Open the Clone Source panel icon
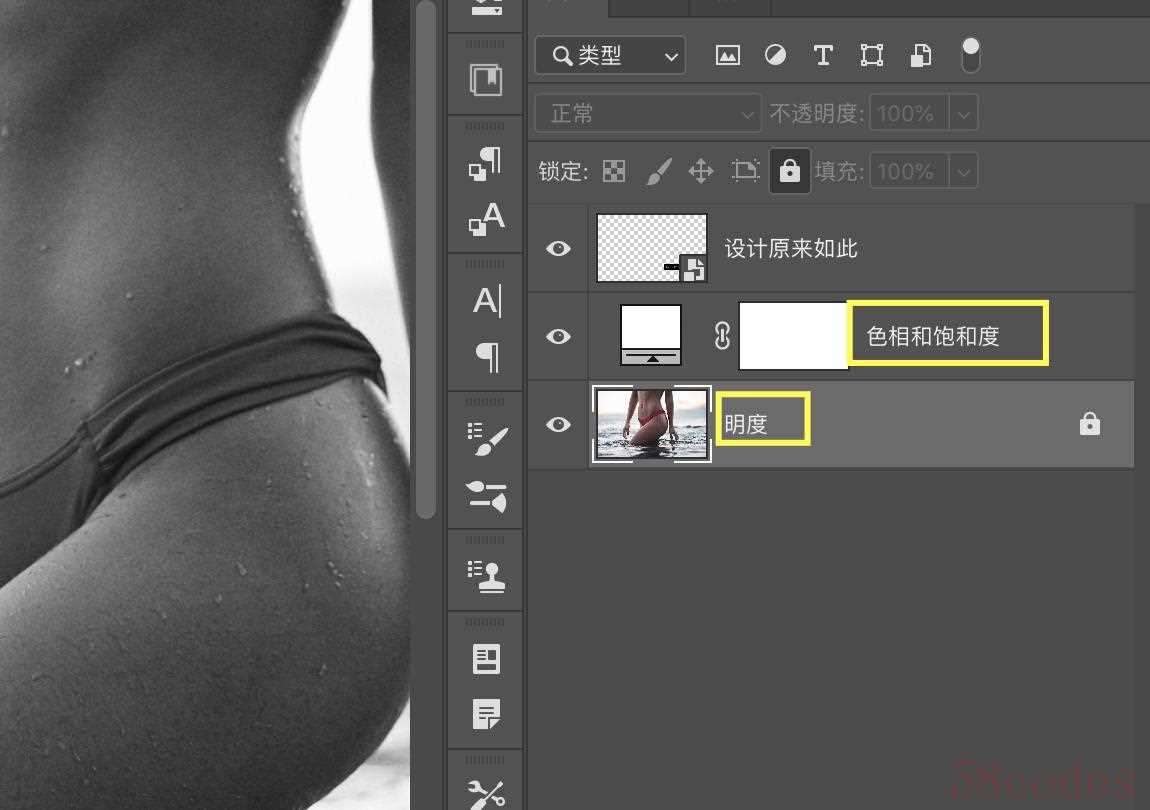 [x=486, y=576]
